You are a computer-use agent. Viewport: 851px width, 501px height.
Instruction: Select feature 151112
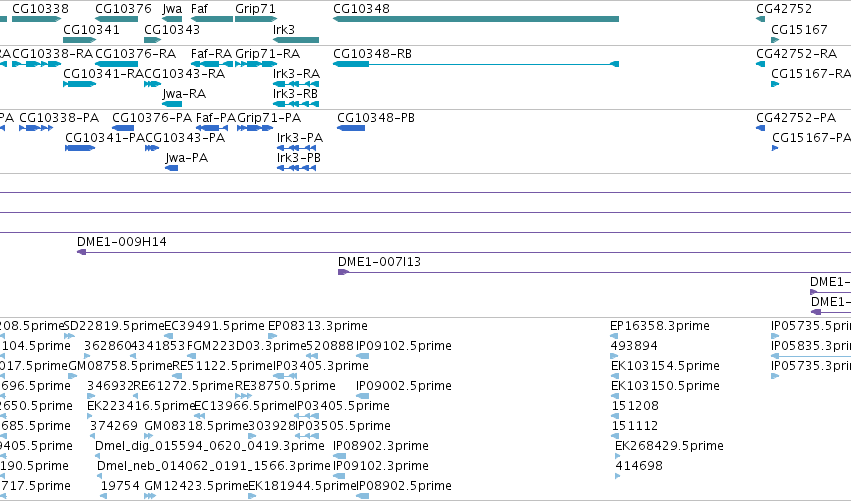[x=634, y=426]
